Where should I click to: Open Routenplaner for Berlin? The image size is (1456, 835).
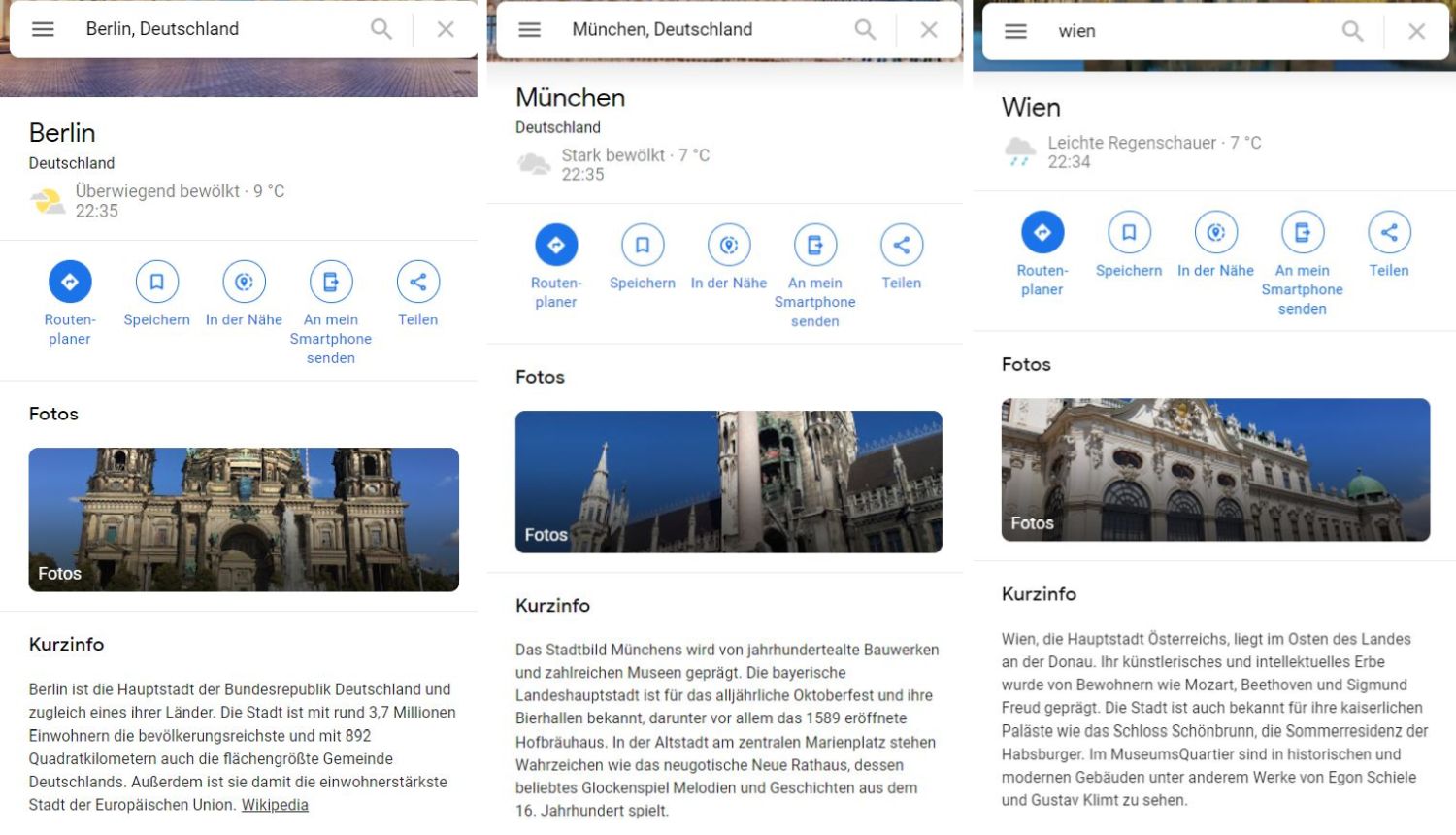pos(70,282)
